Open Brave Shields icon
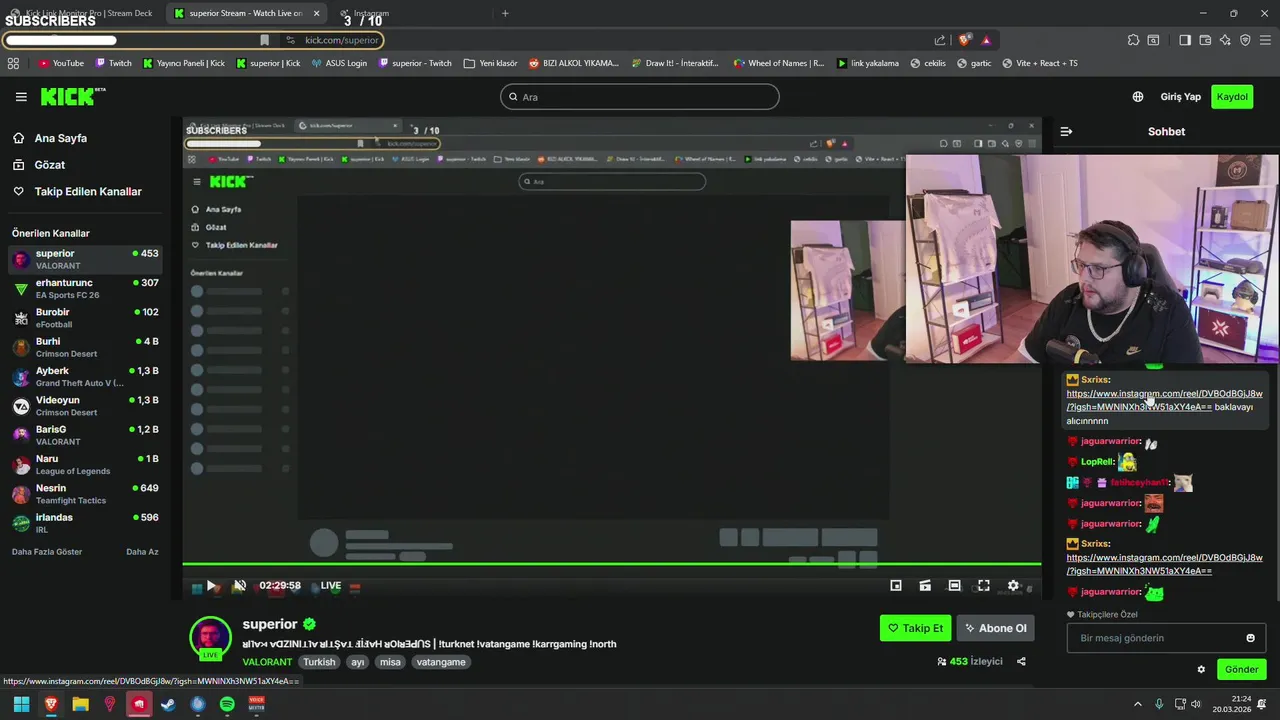The width and height of the screenshot is (1280, 720). point(964,40)
